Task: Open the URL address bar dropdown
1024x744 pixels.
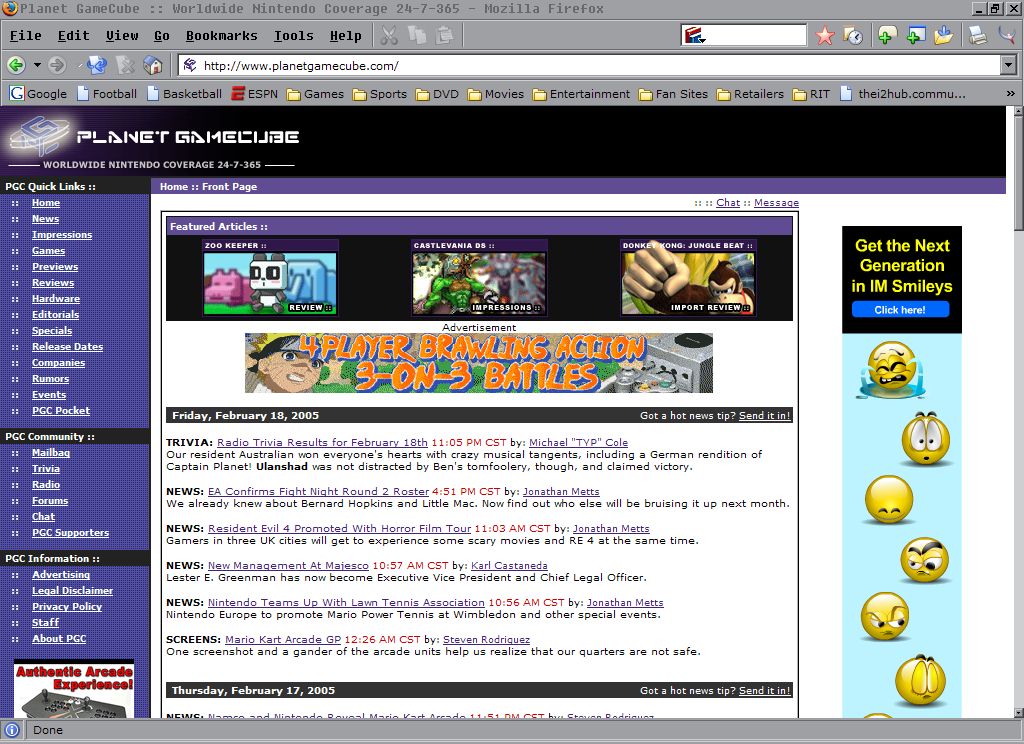Action: 1008,66
